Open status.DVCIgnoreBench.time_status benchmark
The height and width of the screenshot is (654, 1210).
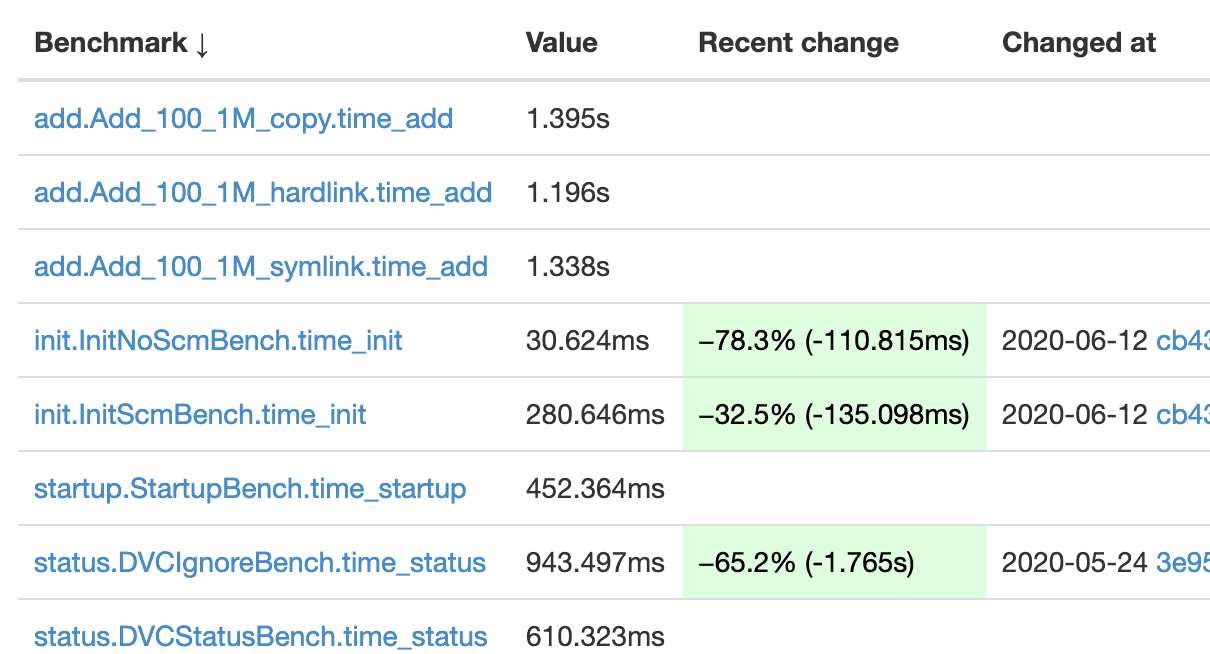[x=260, y=563]
